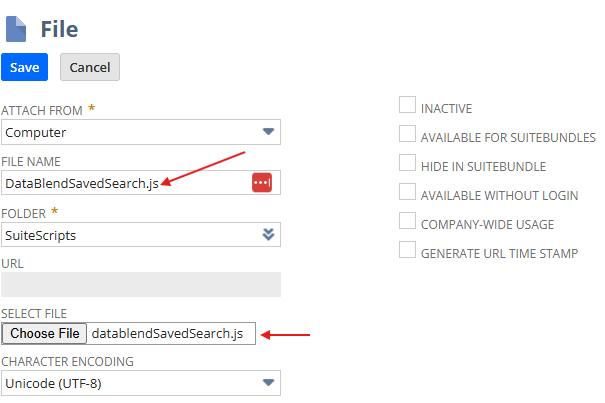Click into the File Name text field
This screenshot has height=403, width=605.
point(127,183)
